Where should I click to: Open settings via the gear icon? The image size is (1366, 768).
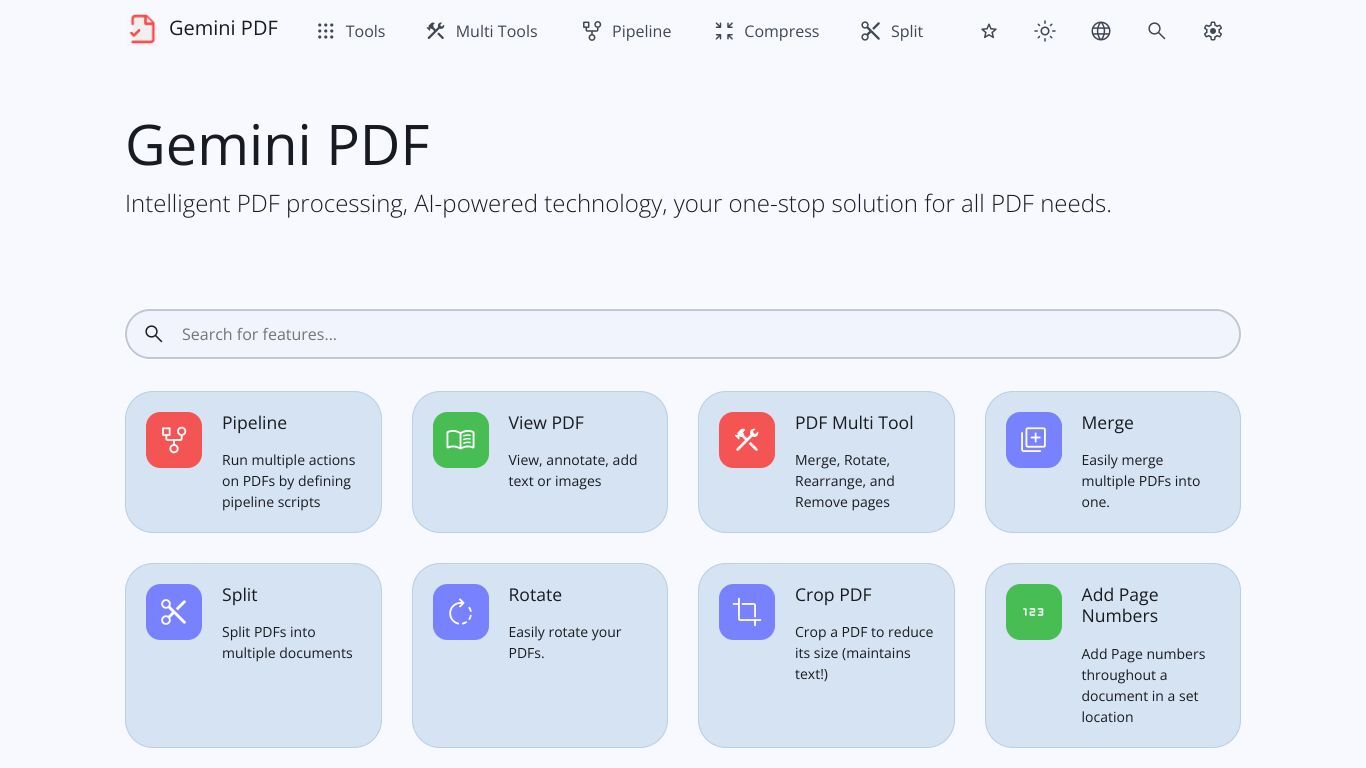[x=1213, y=31]
